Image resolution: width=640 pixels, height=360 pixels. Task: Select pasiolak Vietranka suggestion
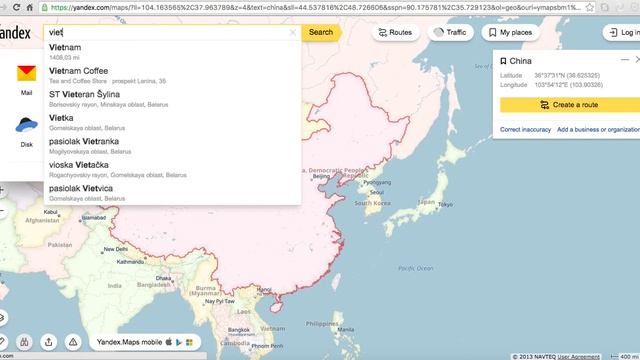point(173,146)
